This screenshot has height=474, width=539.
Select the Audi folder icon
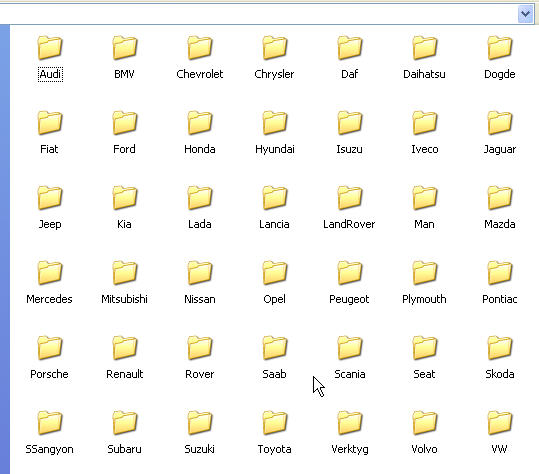click(x=50, y=47)
